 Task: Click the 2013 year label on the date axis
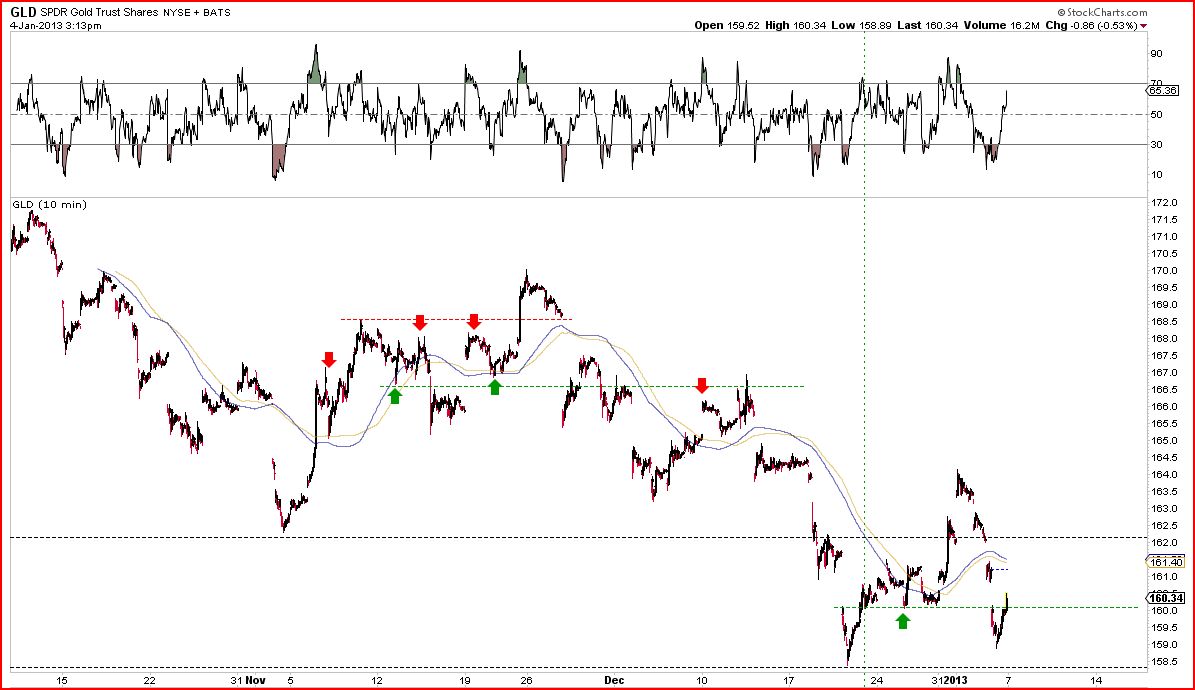click(x=956, y=680)
